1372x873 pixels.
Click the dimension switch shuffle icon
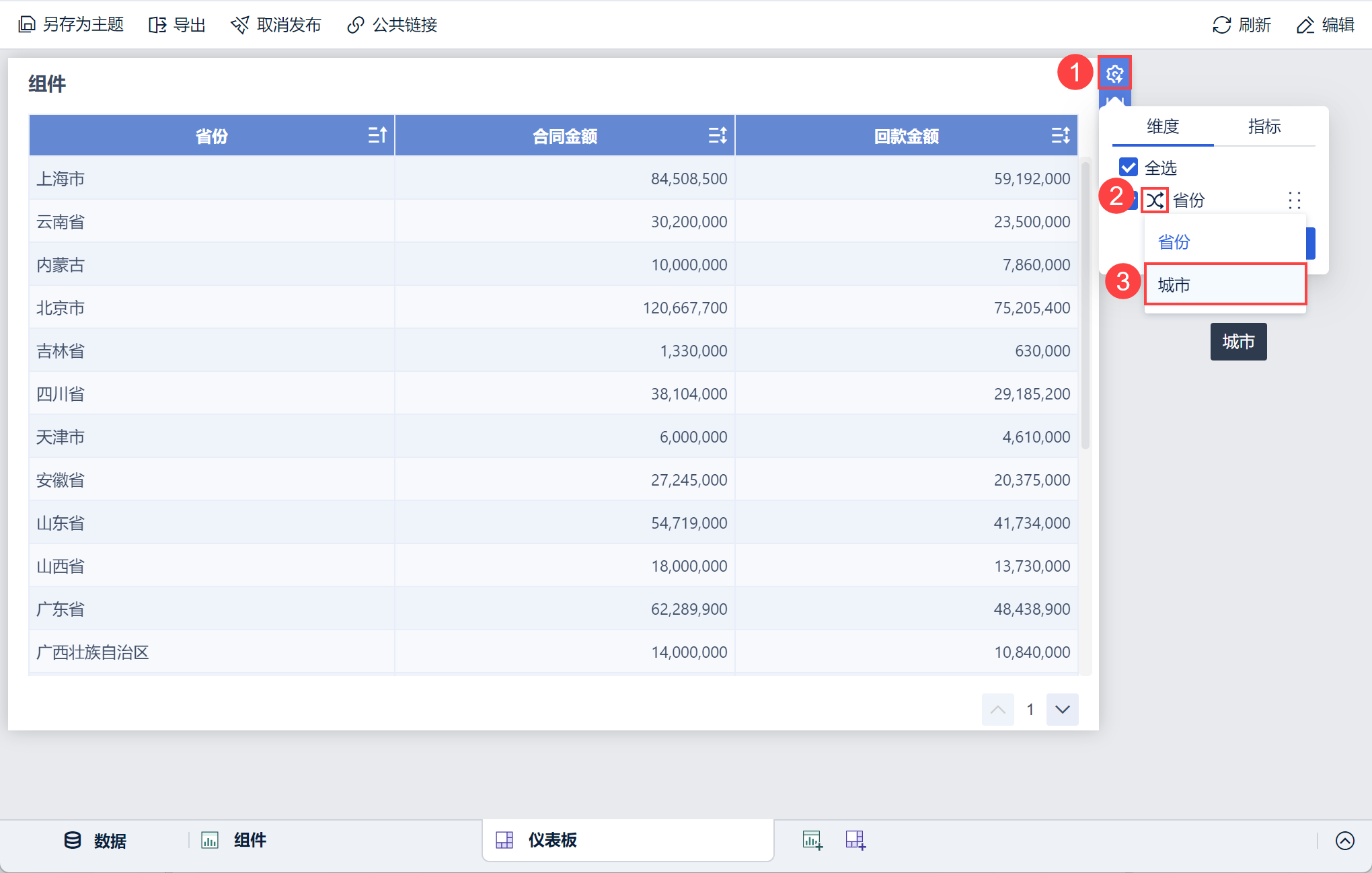click(1155, 200)
